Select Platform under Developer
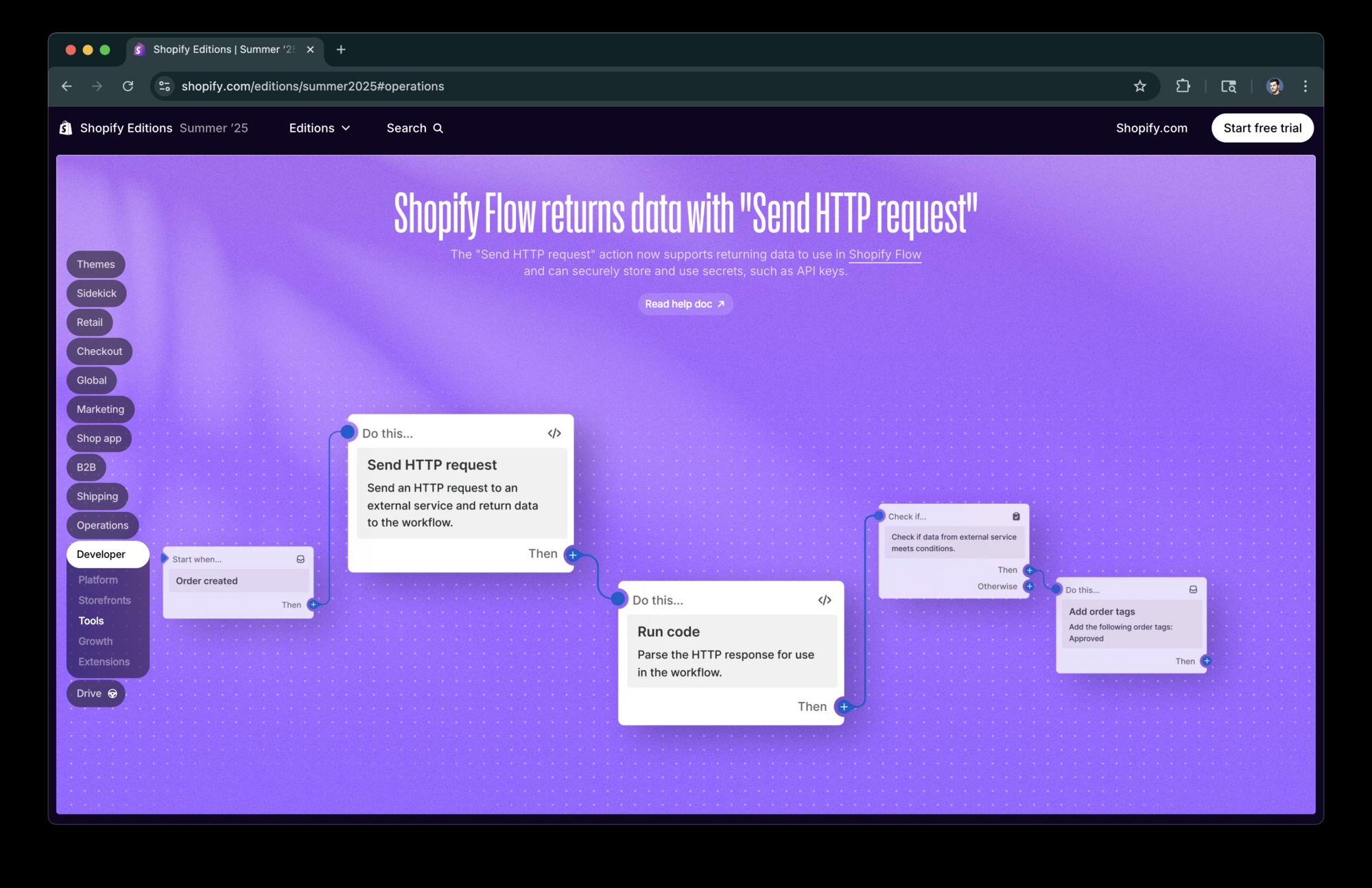This screenshot has height=888, width=1372. coord(98,580)
